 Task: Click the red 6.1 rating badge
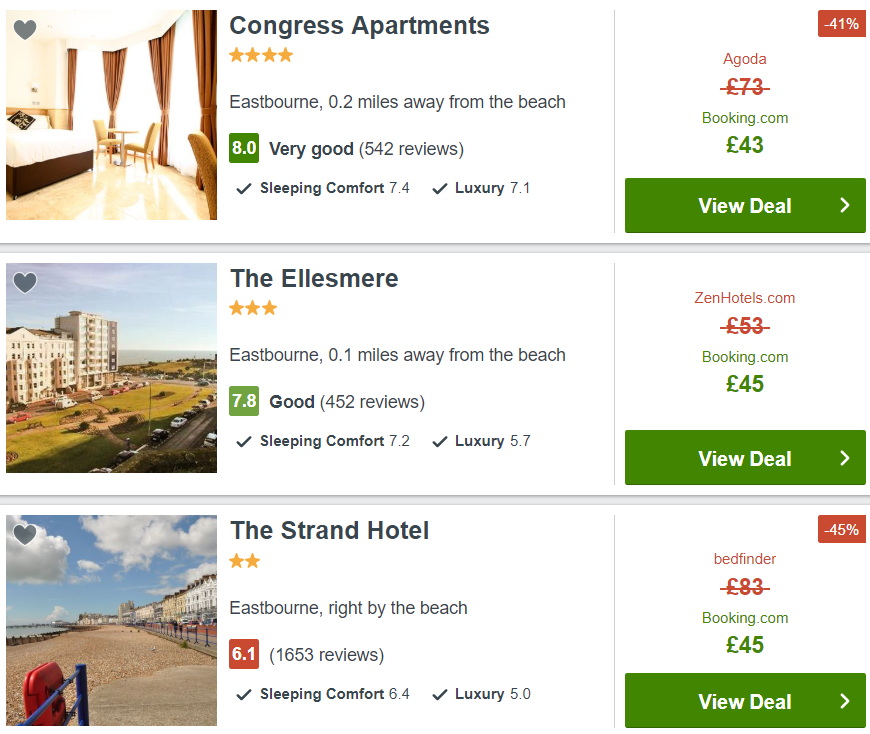coord(244,654)
